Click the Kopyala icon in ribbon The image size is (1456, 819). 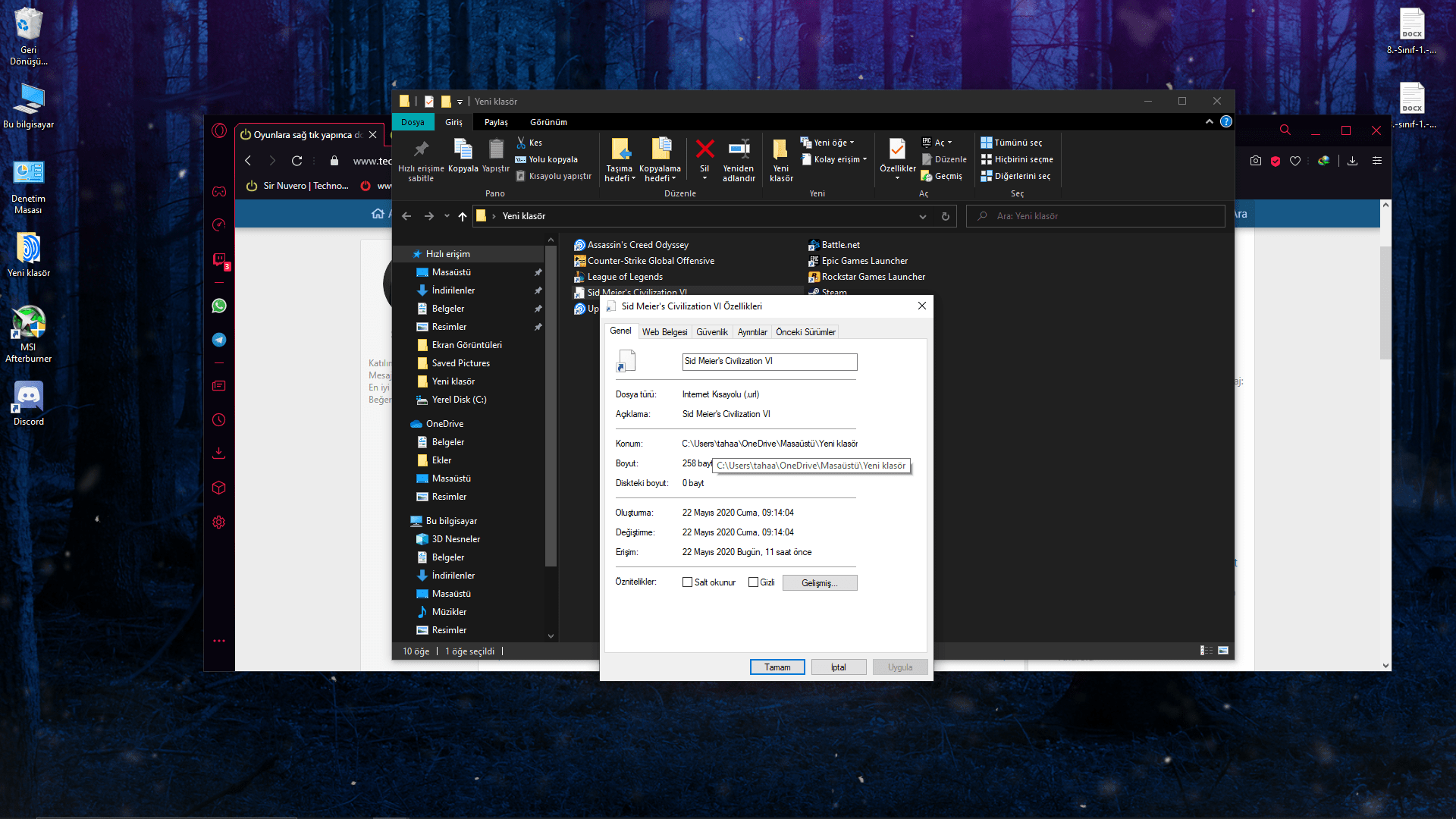point(463,149)
